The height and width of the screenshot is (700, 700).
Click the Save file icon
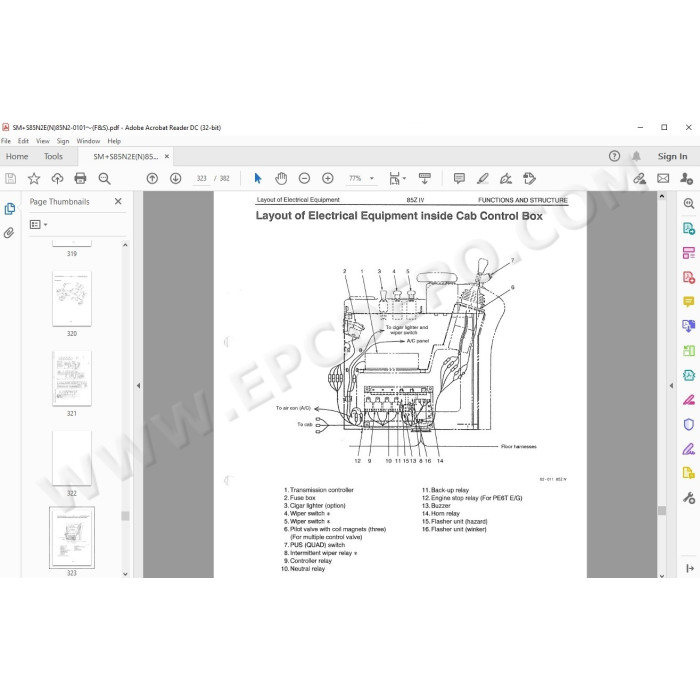(10, 179)
